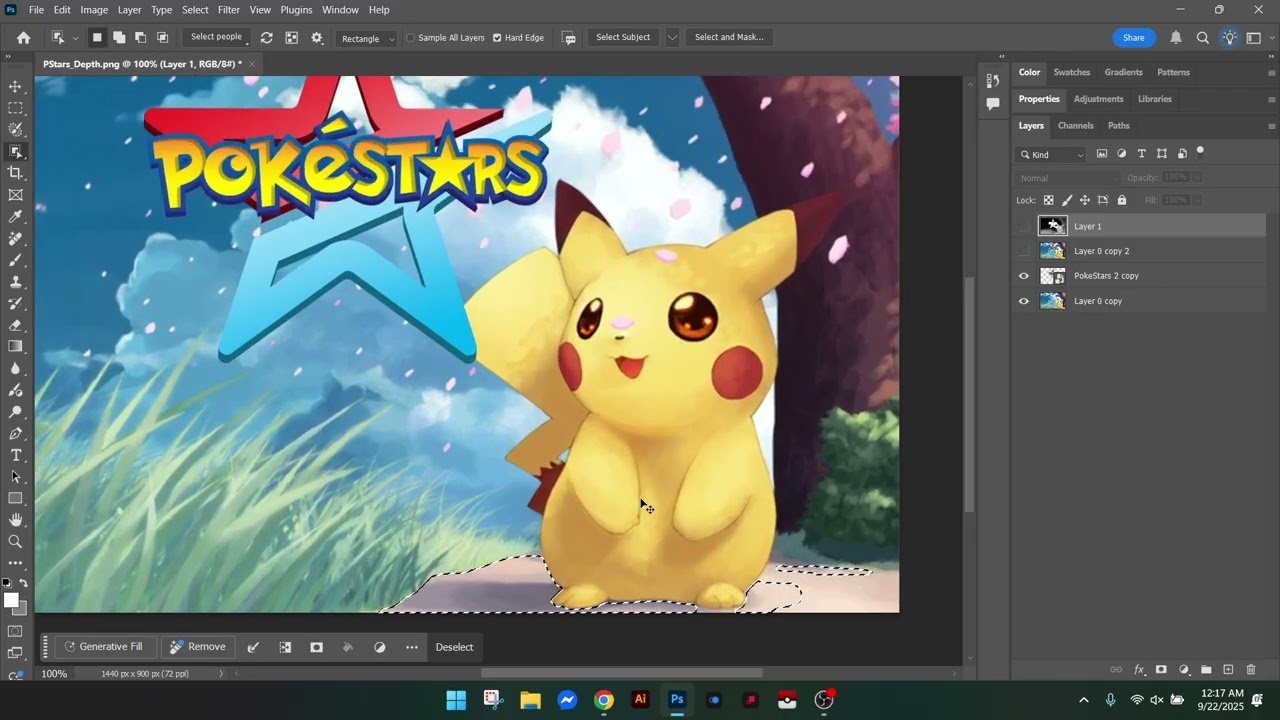The image size is (1280, 720).
Task: Click the foreground color swatch
Action: 11,600
